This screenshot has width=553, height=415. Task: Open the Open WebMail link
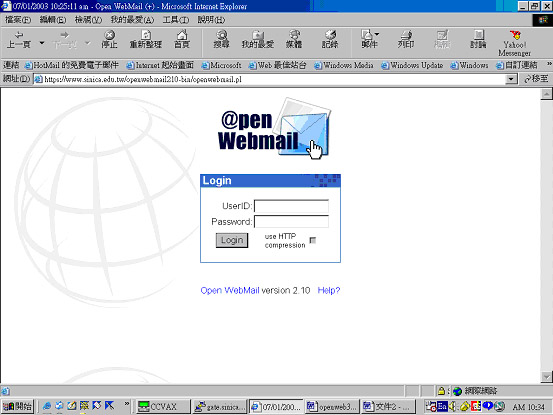pos(230,290)
